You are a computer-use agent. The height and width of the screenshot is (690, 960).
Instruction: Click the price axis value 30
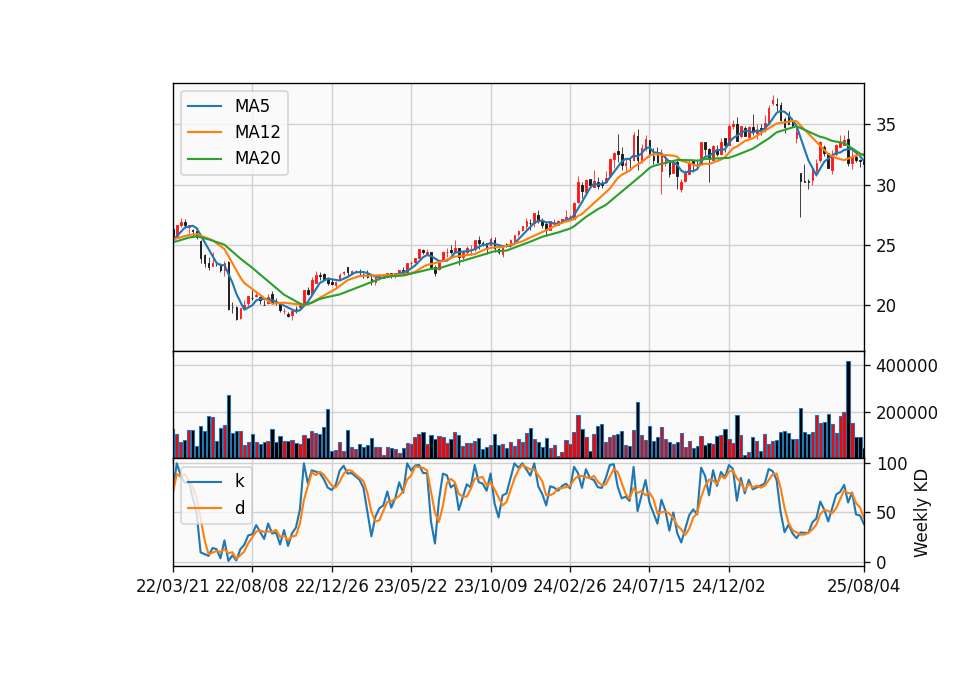click(x=886, y=186)
